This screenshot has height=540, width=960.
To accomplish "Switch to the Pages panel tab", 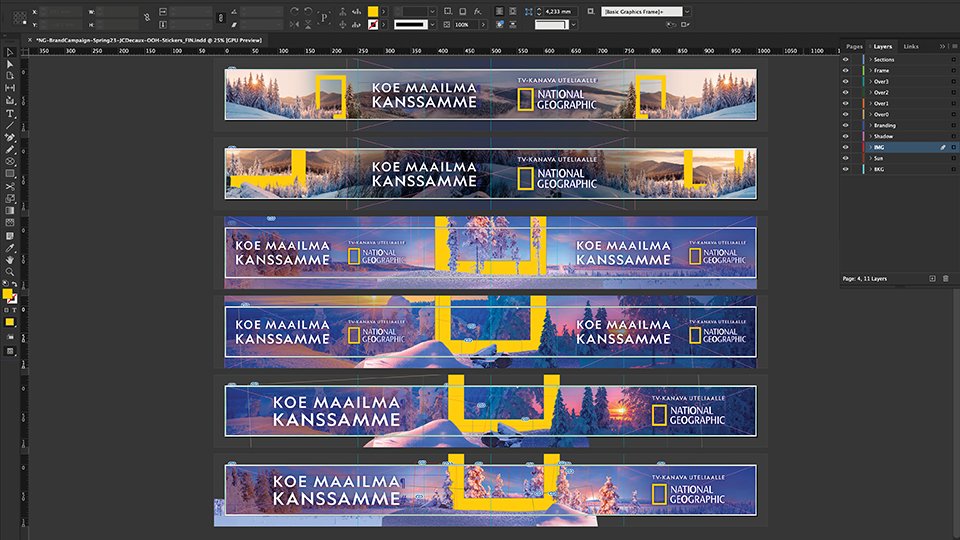I will [854, 46].
